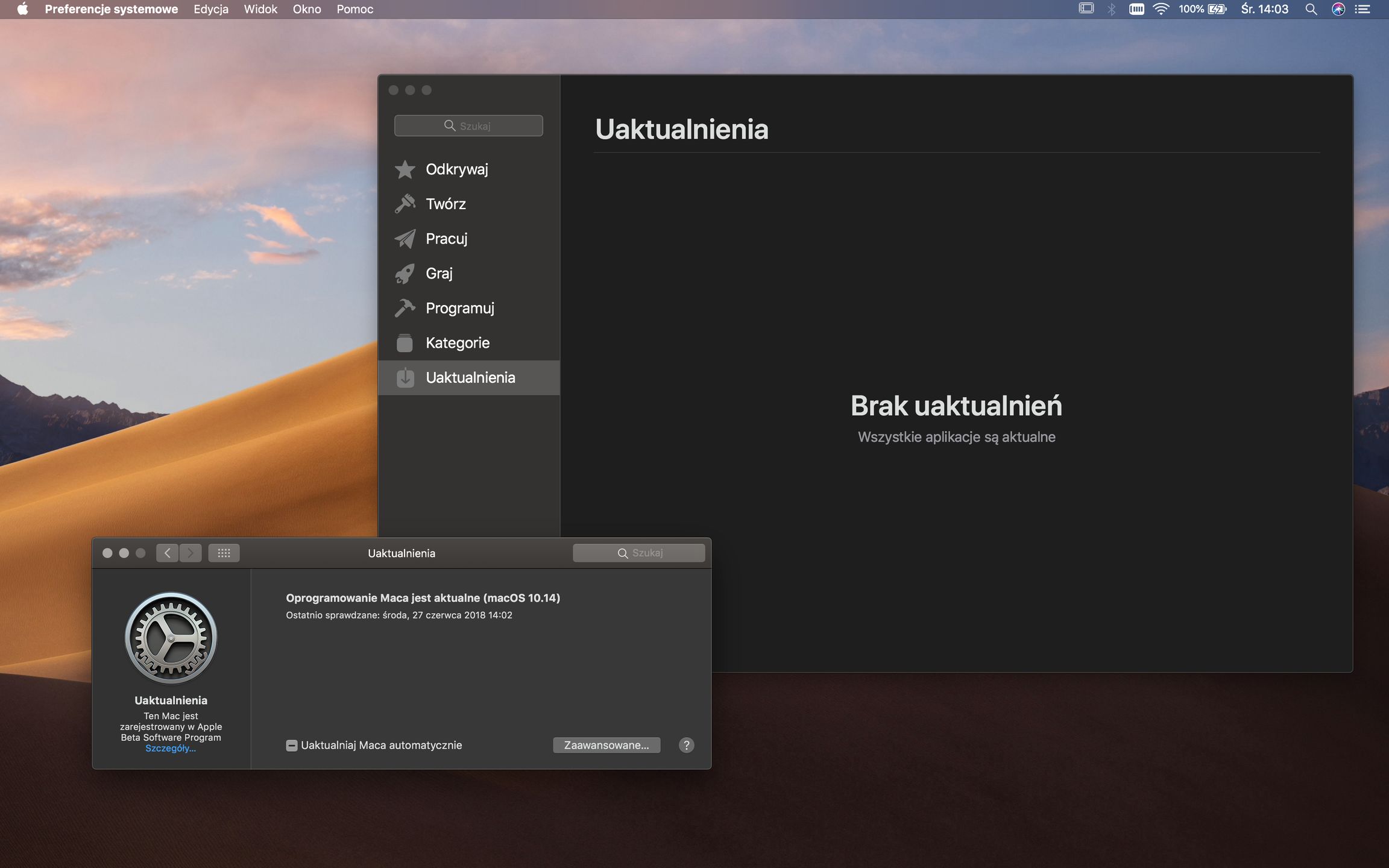Open the Notification Center list icon
The image size is (1389, 868).
pos(1362,9)
